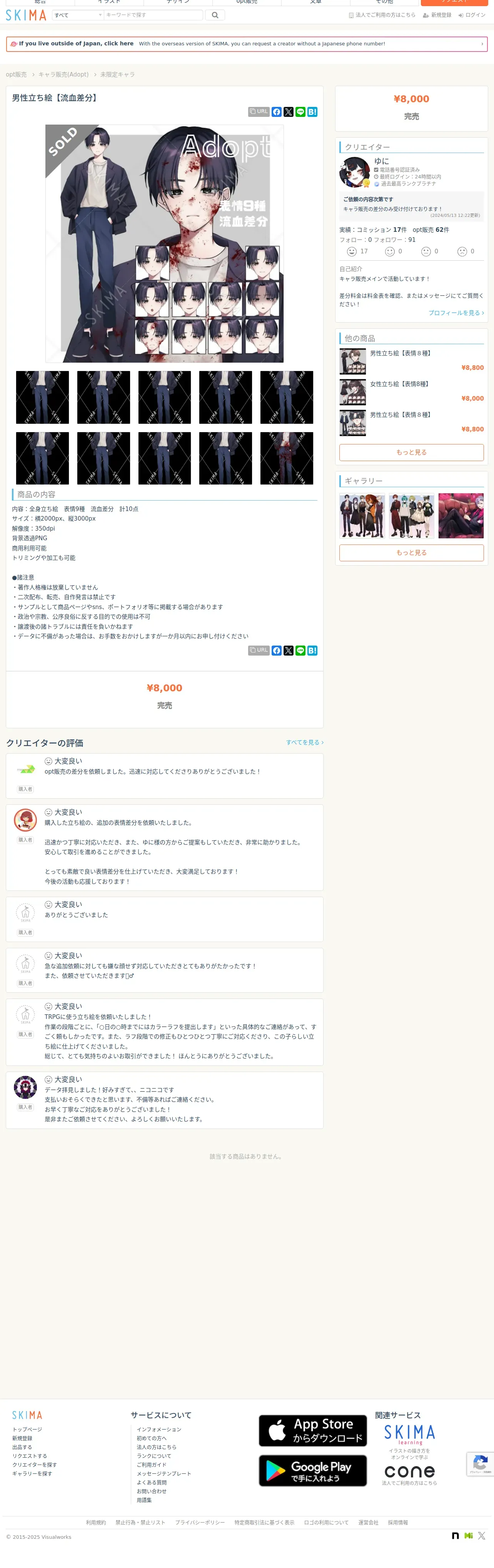Open the すべて search category dropdown
494x1568 pixels.
(78, 15)
